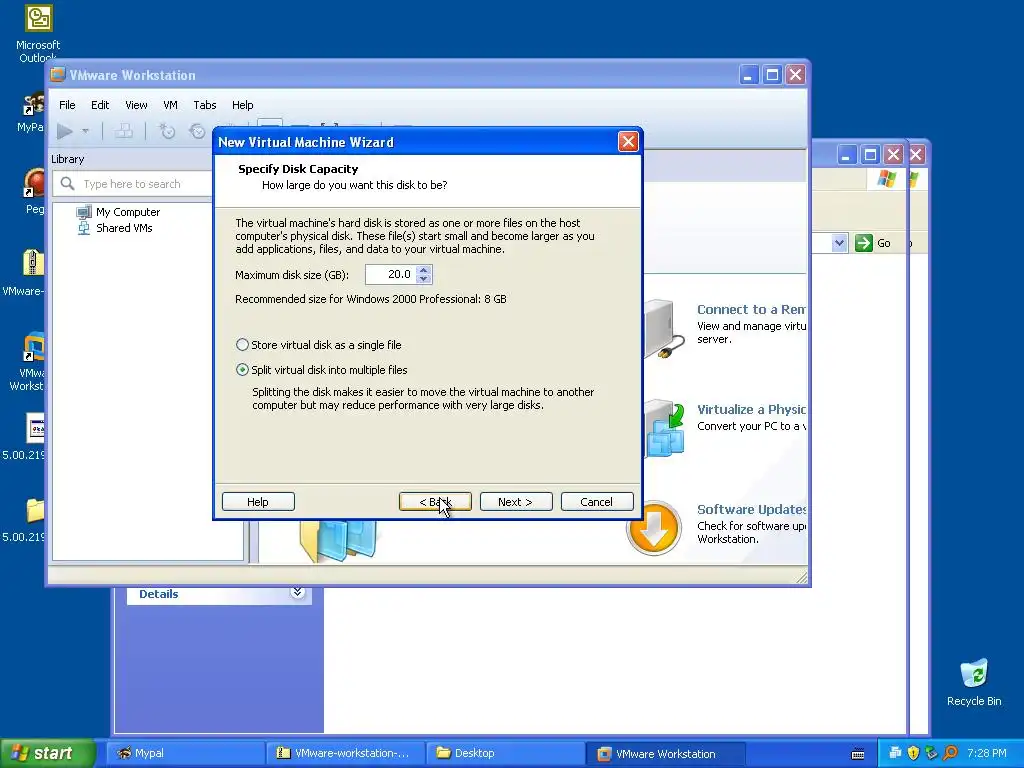Click the wizard Cancel button

point(597,502)
